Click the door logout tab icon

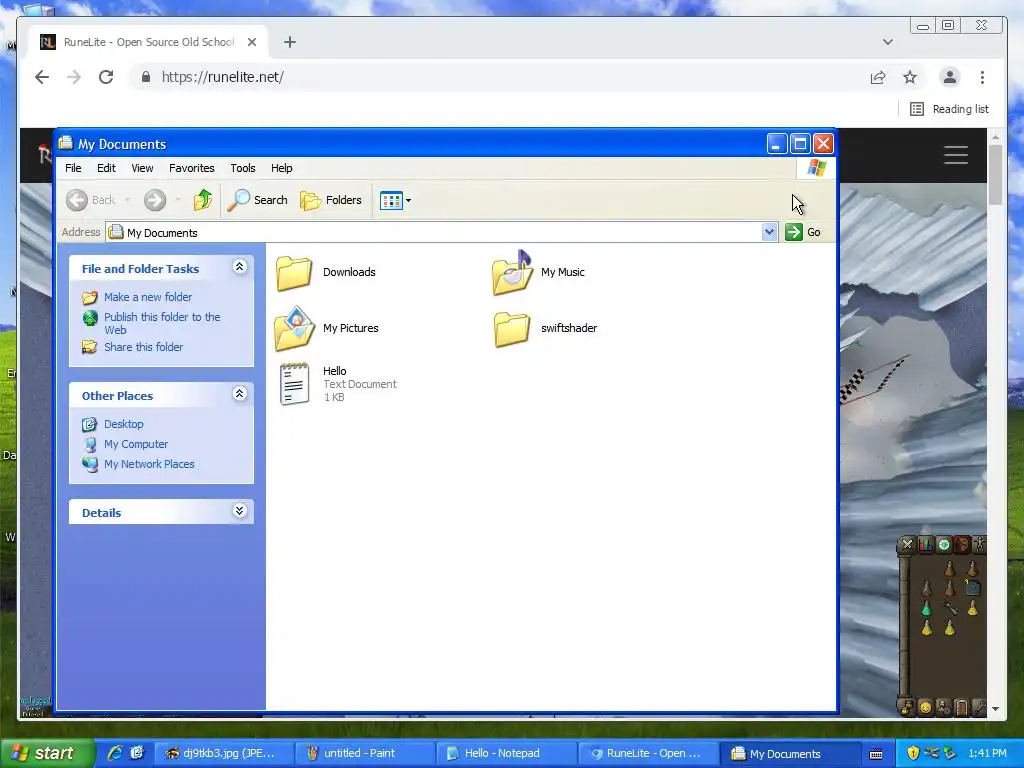tap(961, 707)
